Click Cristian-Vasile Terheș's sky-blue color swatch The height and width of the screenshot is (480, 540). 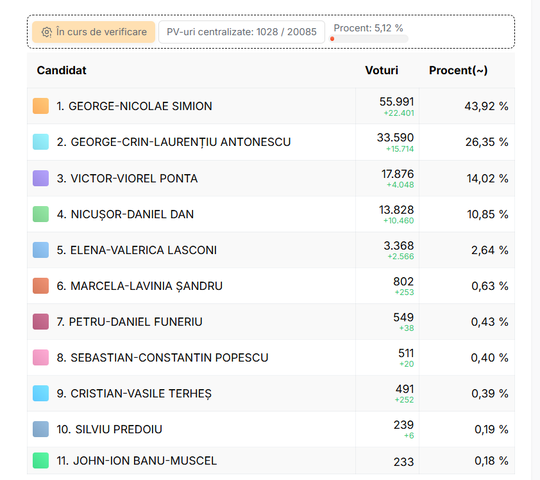(41, 393)
